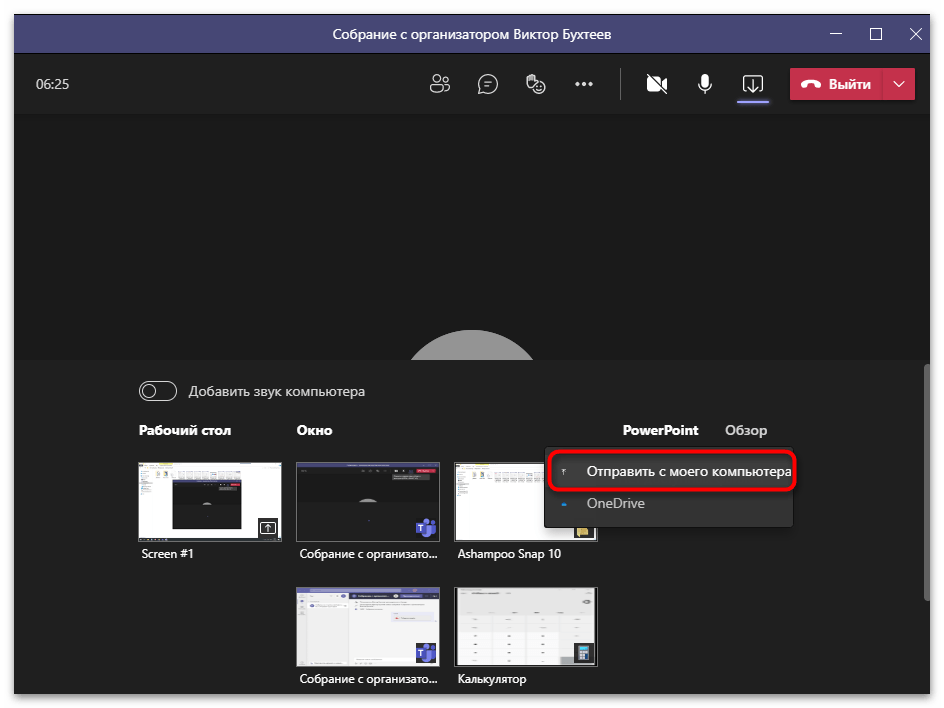Select the second Teams window in bottom row

[367, 626]
